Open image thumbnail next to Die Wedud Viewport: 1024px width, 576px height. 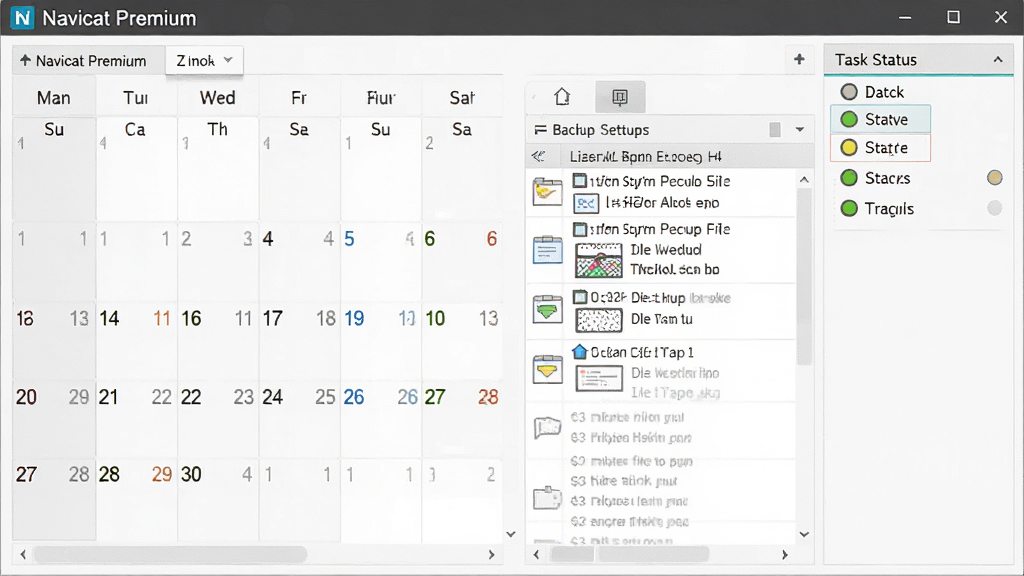click(599, 260)
